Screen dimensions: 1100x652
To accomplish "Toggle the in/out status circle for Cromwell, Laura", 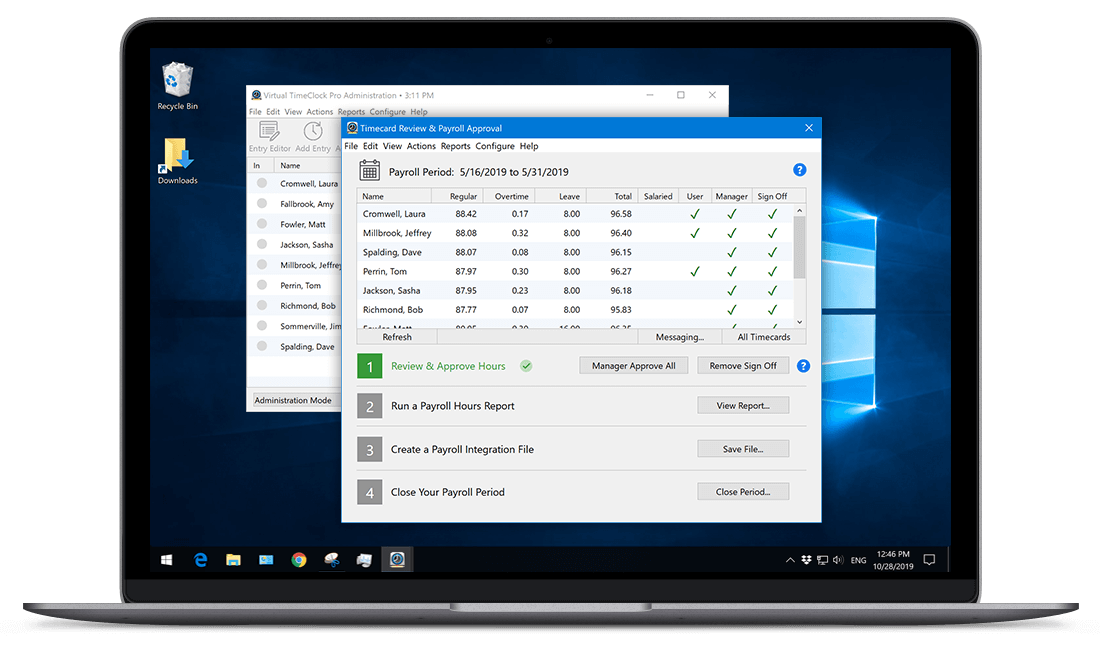I will pos(262,183).
